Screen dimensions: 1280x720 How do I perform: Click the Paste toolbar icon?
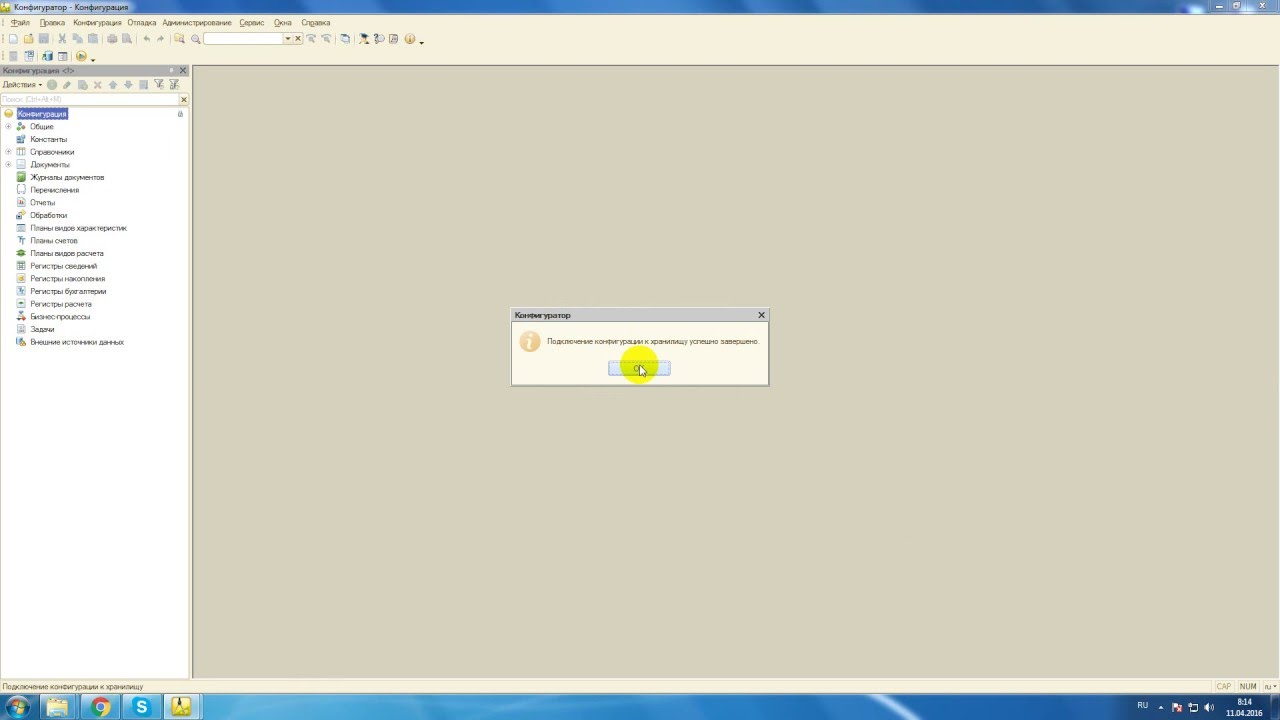pyautogui.click(x=92, y=39)
